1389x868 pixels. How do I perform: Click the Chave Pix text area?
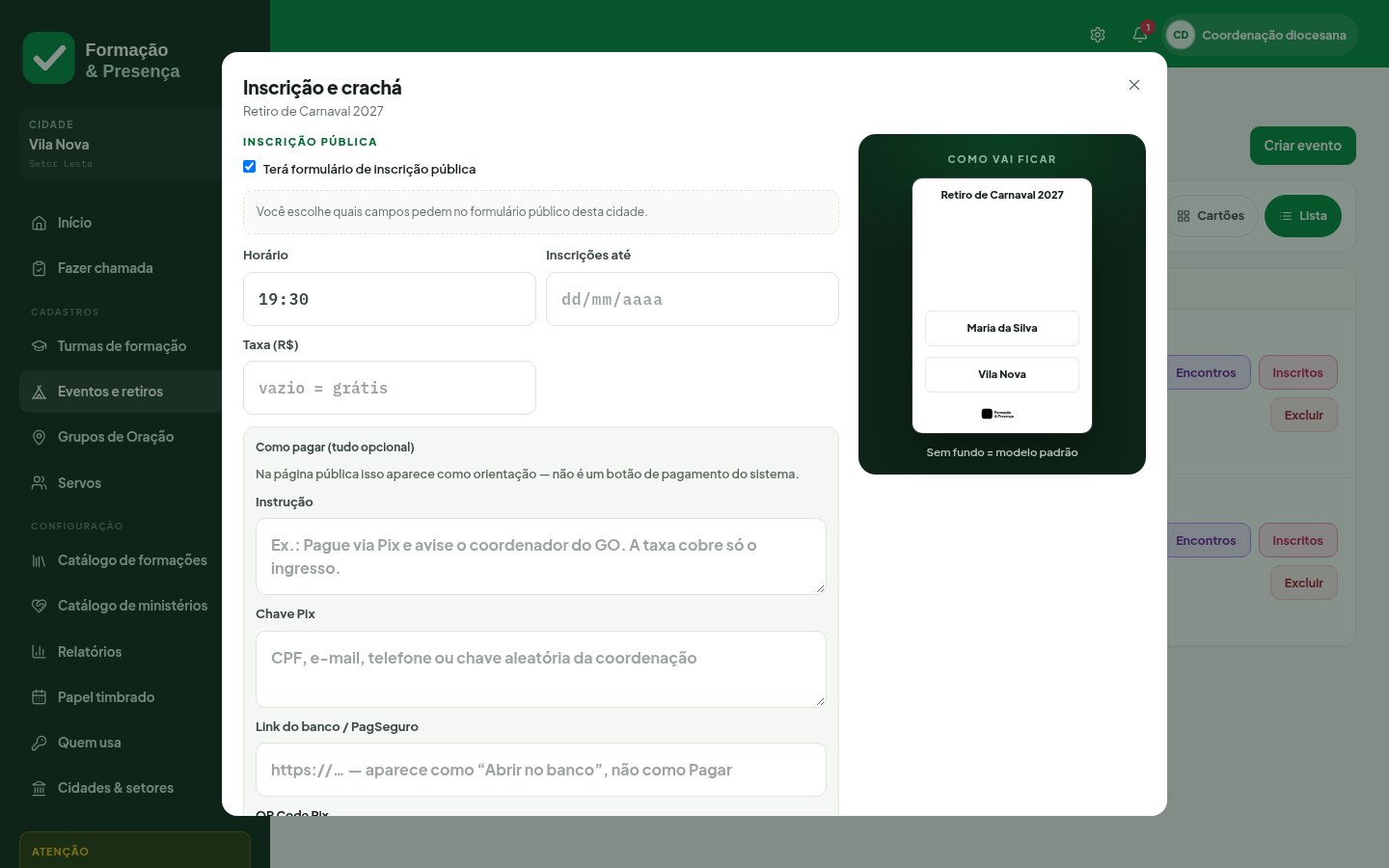pos(541,669)
